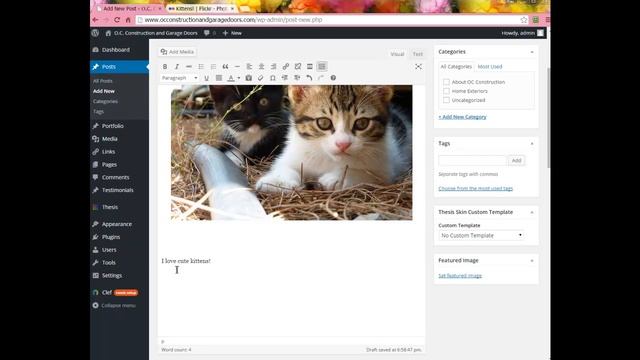640x360 pixels.
Task: Insert a numbered list
Action: coord(213,67)
